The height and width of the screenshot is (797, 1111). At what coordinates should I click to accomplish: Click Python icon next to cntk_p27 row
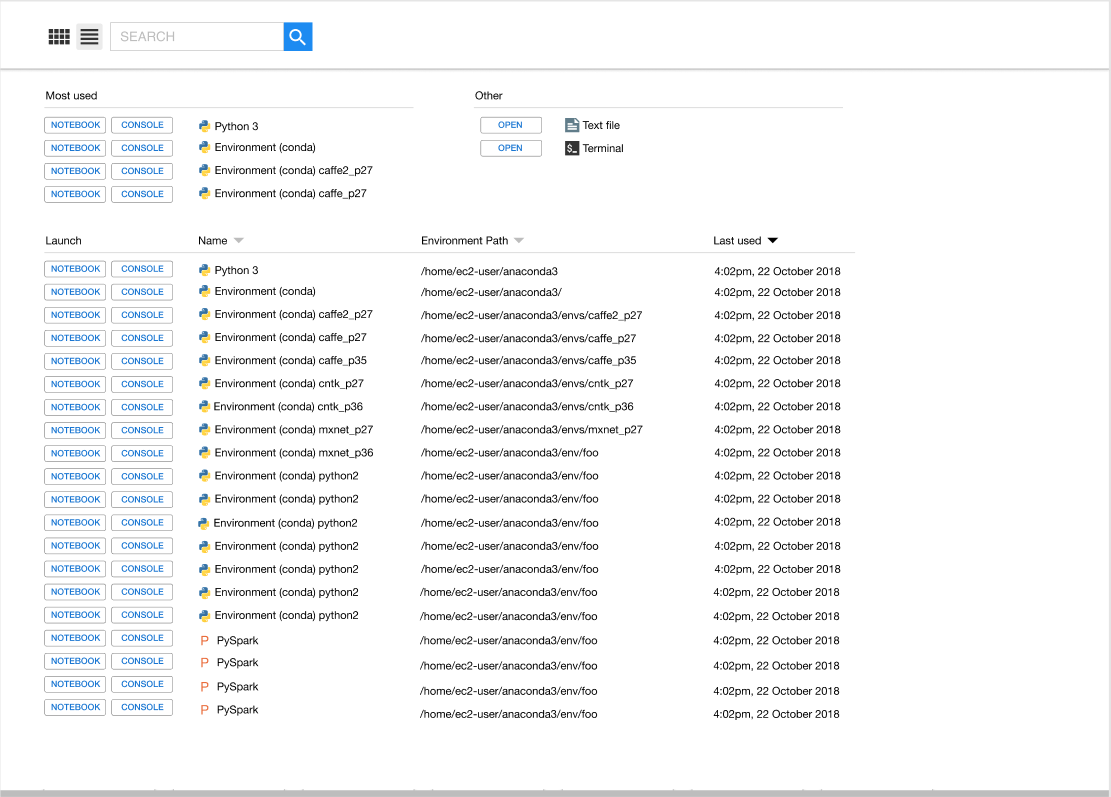click(x=205, y=384)
